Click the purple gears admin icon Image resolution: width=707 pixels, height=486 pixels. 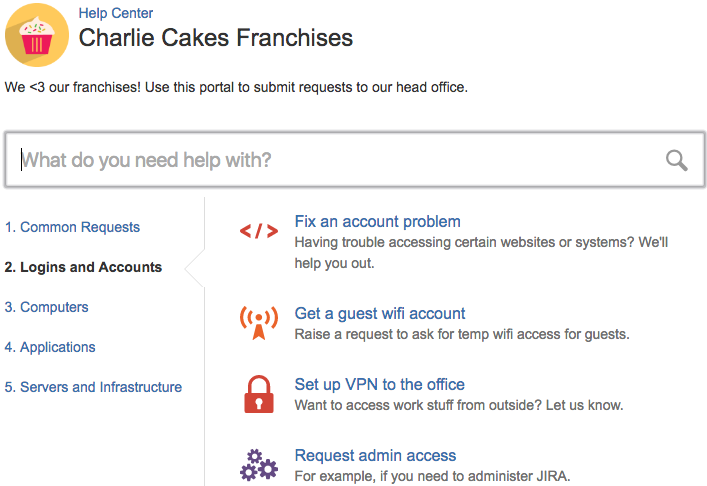[259, 465]
